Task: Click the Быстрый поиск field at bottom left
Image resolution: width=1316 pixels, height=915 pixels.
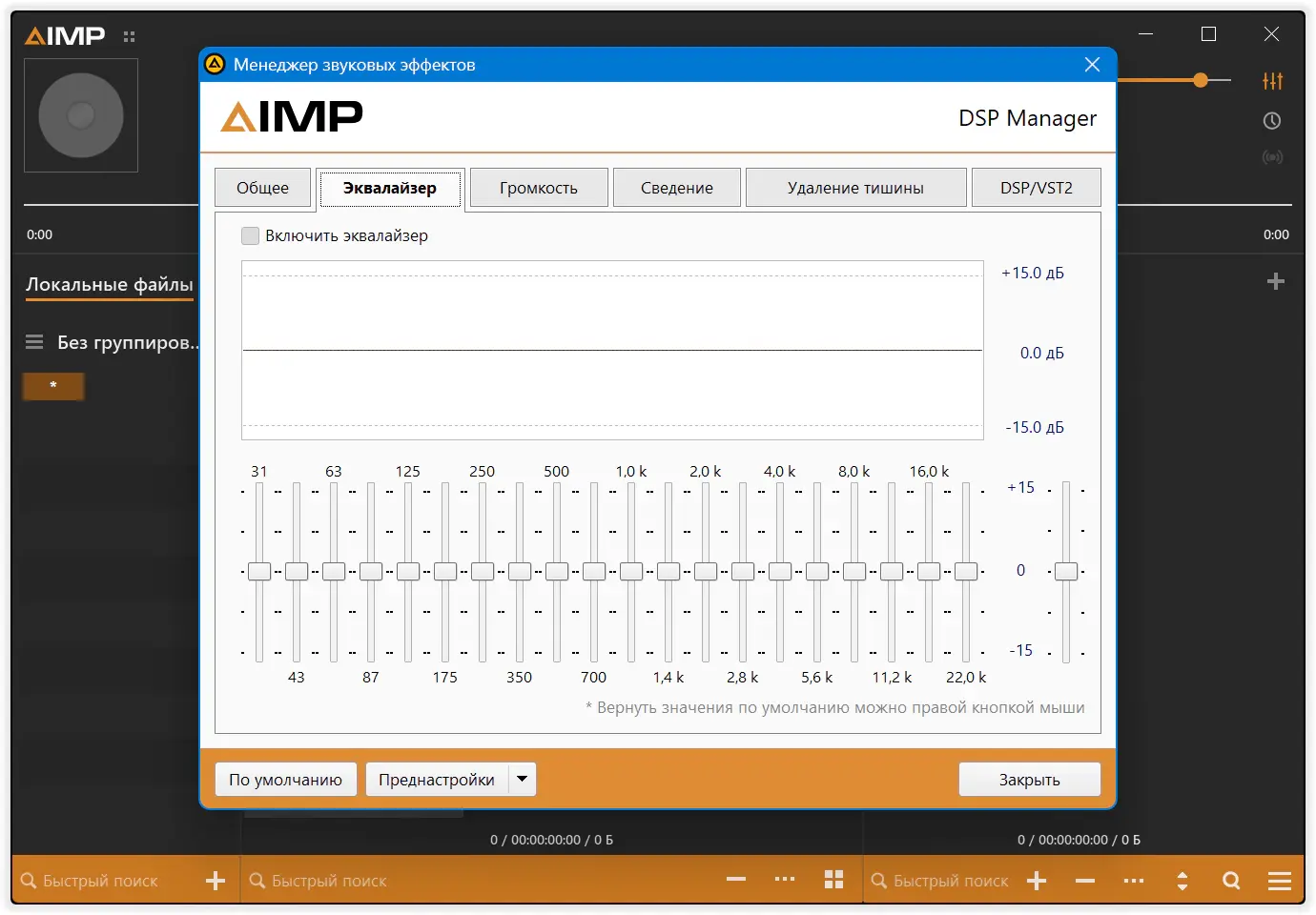Action: pos(100,881)
